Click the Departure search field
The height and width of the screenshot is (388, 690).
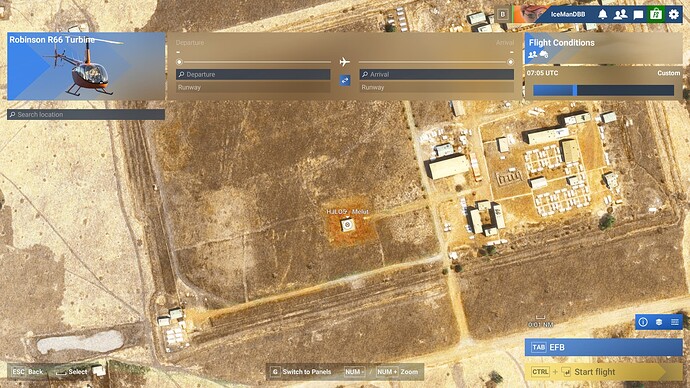point(253,74)
